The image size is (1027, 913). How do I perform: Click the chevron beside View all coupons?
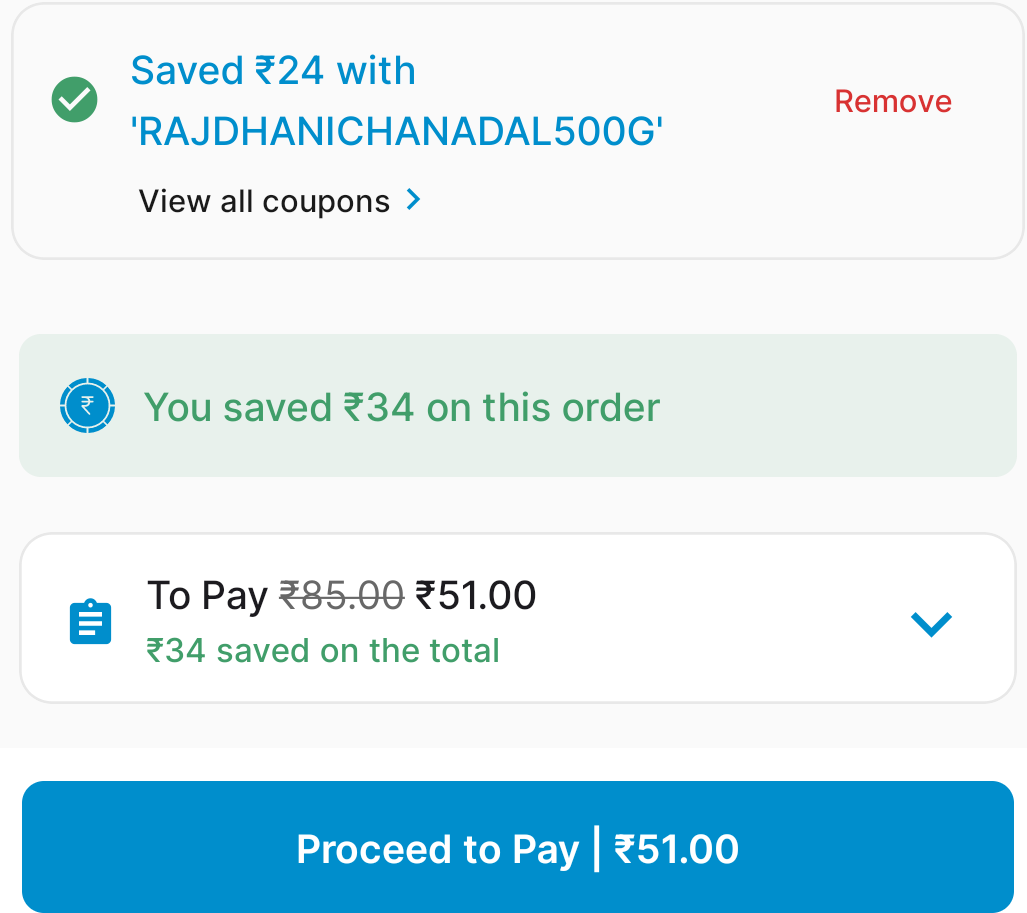(x=413, y=200)
